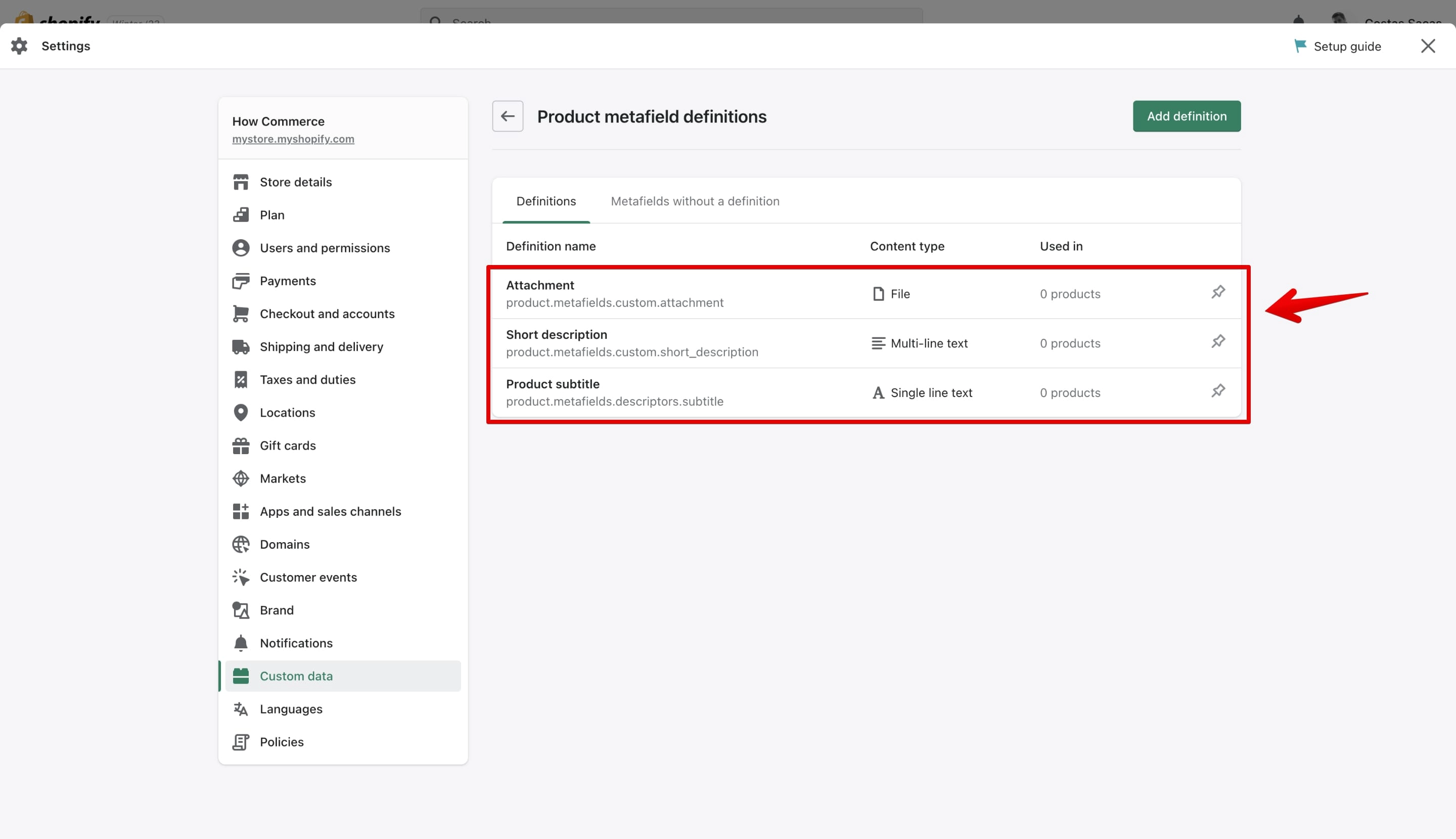Viewport: 1456px width, 839px height.
Task: Open Gift cards settings
Action: [343, 446]
